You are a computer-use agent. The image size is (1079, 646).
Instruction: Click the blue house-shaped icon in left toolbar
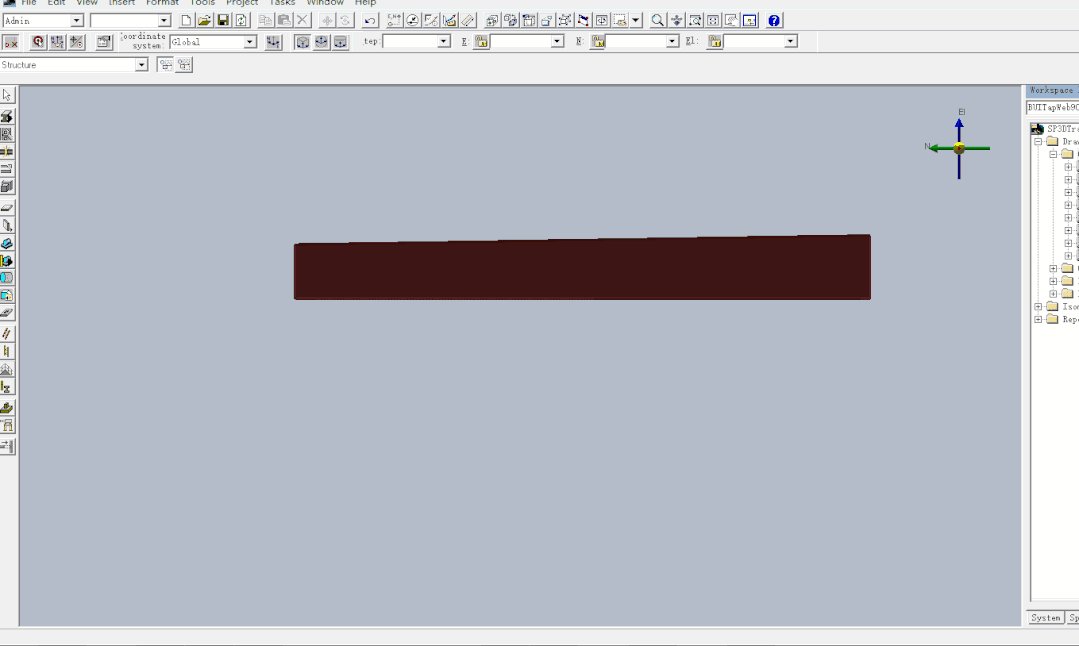tap(8, 295)
